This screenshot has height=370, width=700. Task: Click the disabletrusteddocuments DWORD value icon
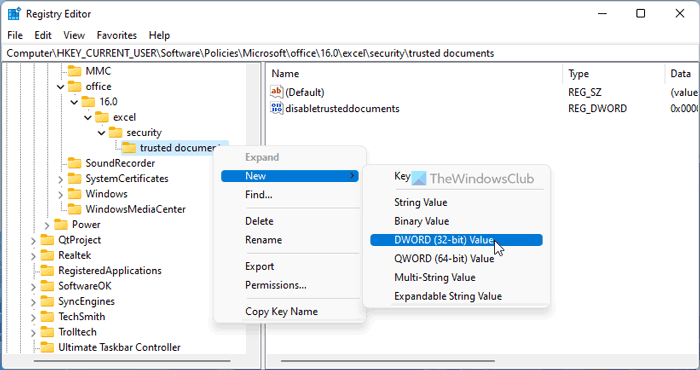(x=277, y=108)
